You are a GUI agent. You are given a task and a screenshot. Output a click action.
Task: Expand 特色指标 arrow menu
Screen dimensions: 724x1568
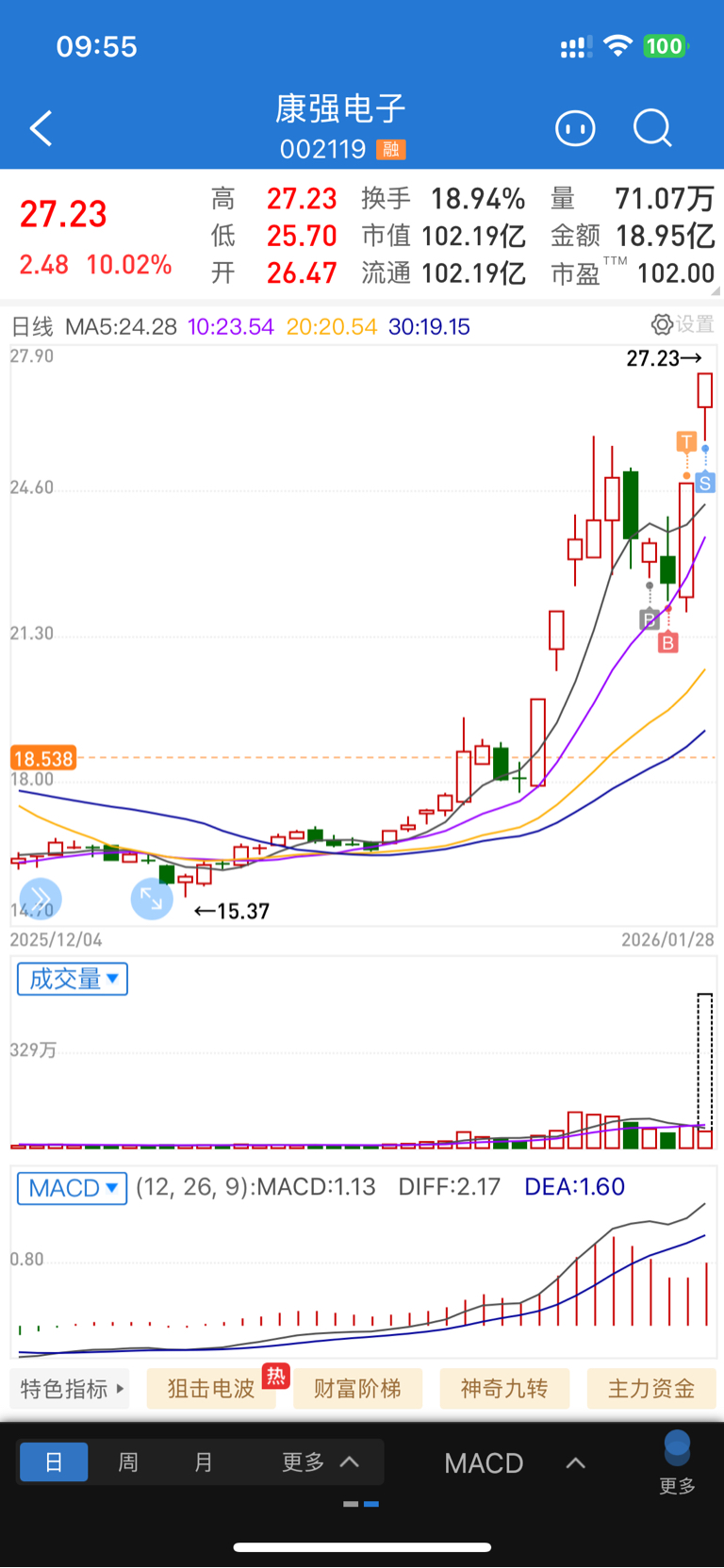[x=72, y=1389]
